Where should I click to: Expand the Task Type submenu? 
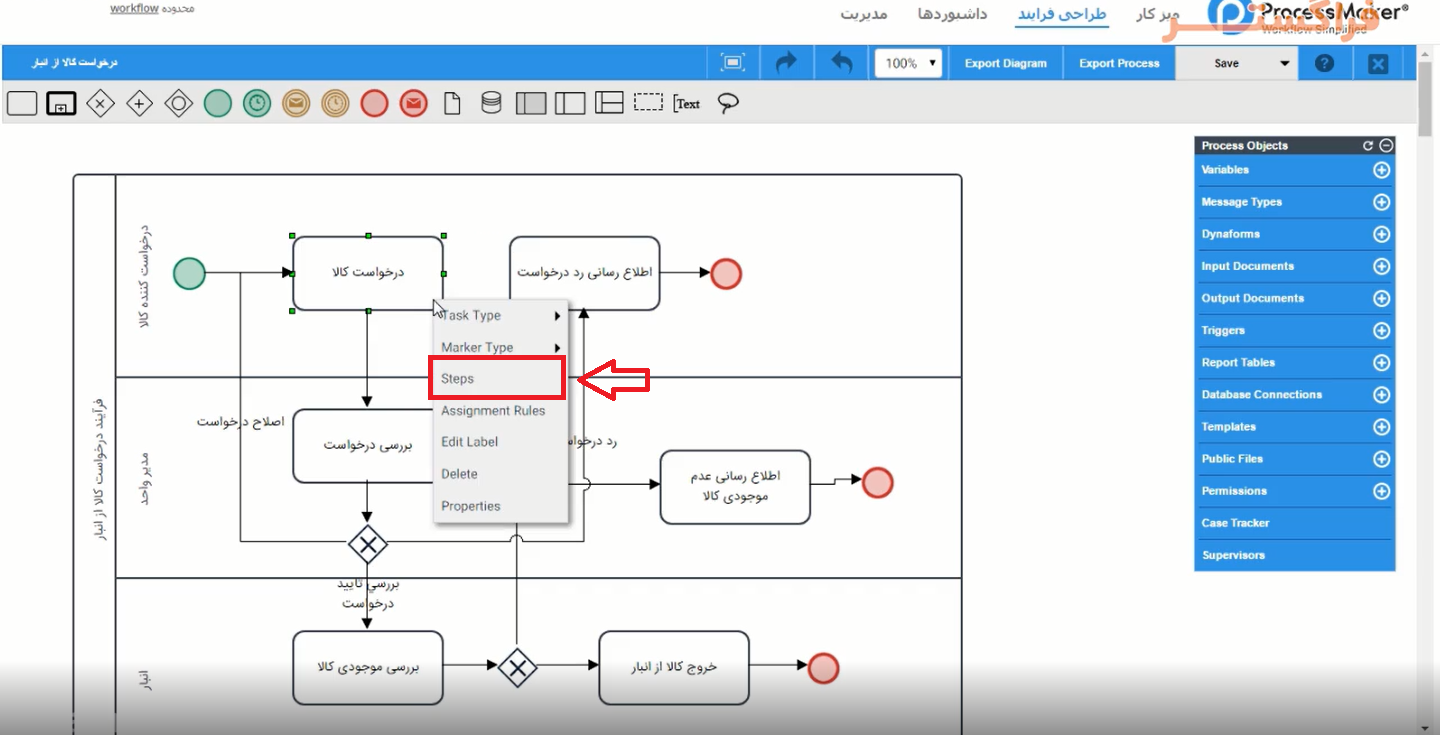point(500,316)
